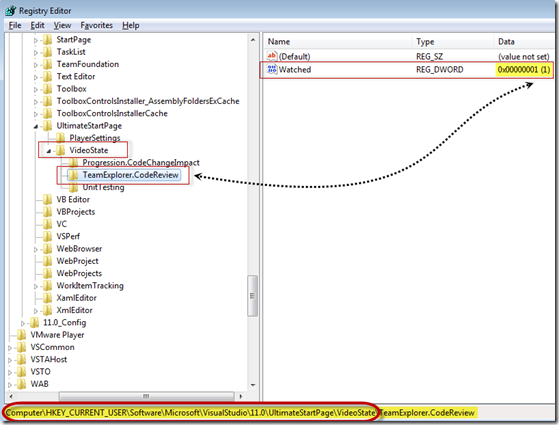Click the TeamFoundation folder icon
Screen dimensions: 559x425
tap(47, 64)
